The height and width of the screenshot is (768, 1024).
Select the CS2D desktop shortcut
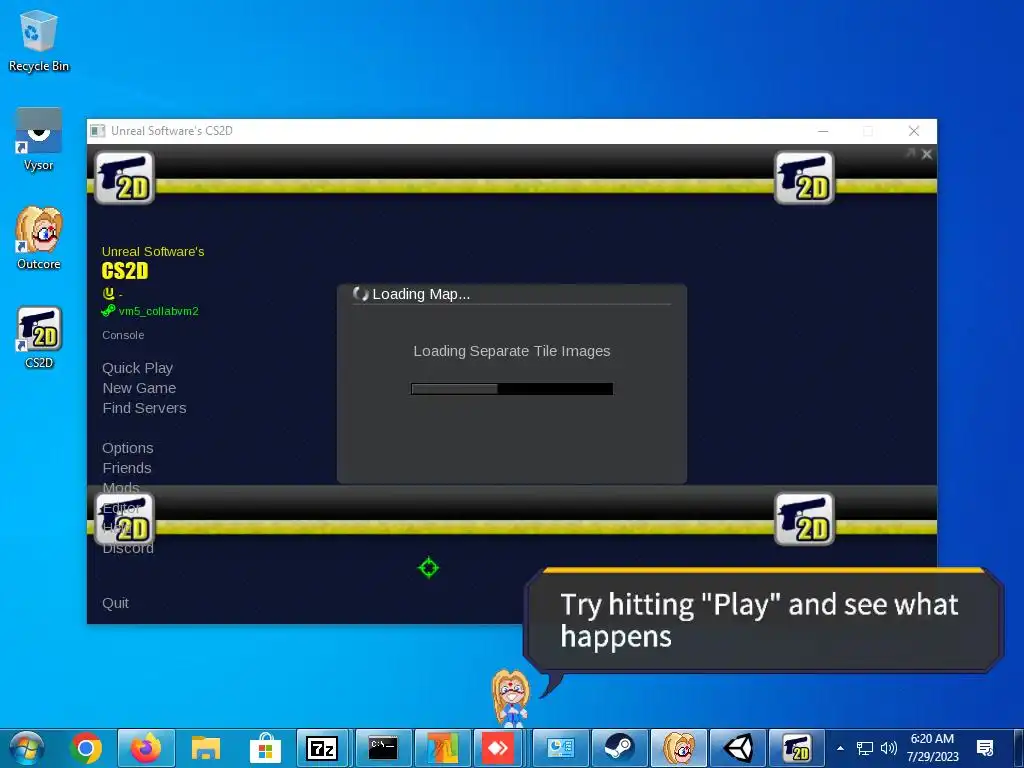click(x=39, y=337)
